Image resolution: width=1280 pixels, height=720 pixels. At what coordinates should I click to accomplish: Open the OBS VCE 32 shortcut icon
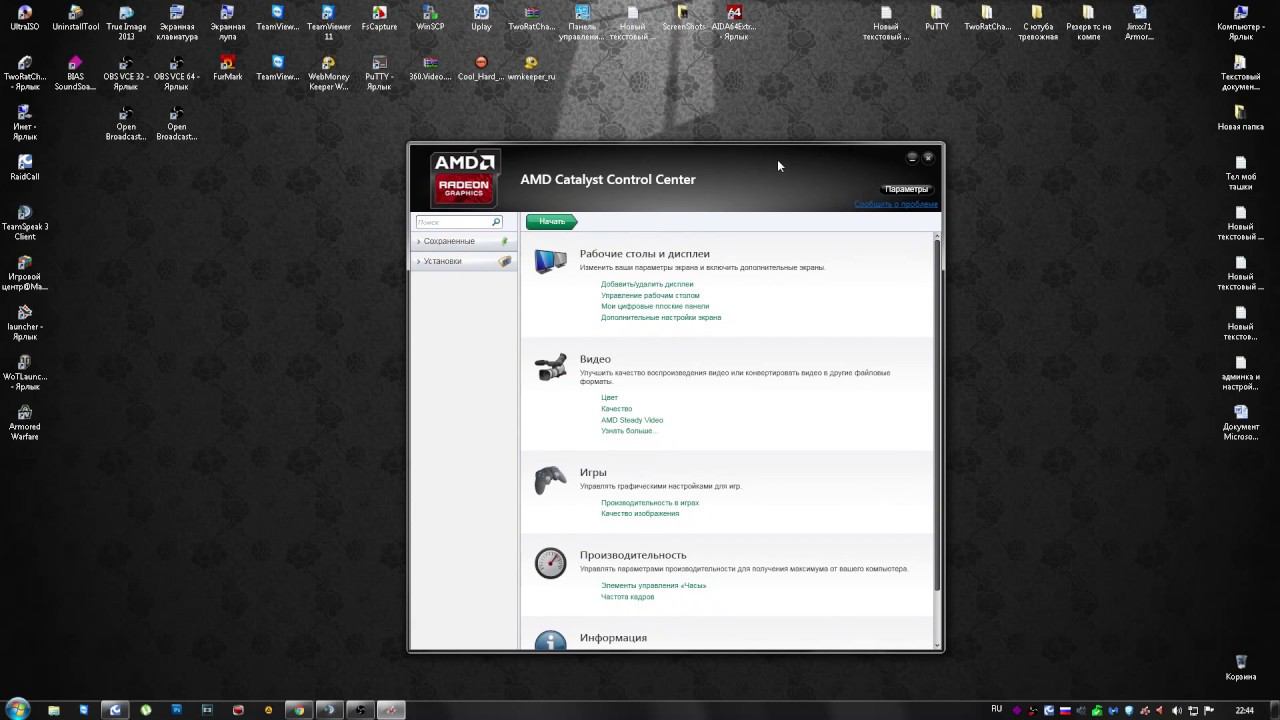(126, 73)
